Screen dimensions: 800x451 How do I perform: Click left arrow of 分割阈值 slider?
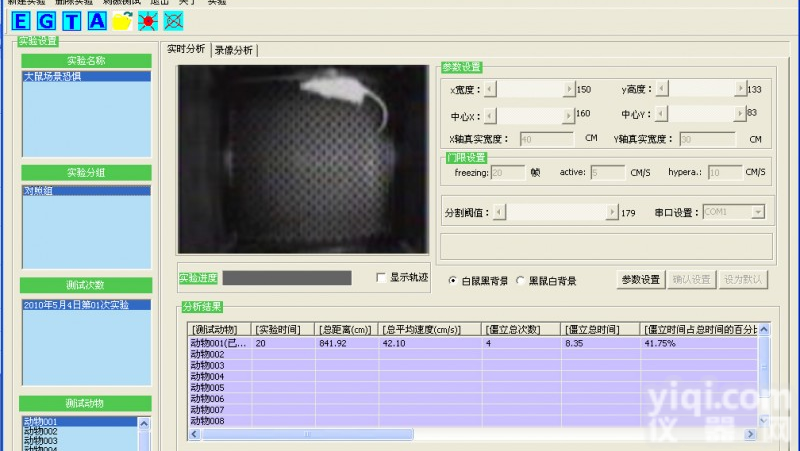pos(501,212)
